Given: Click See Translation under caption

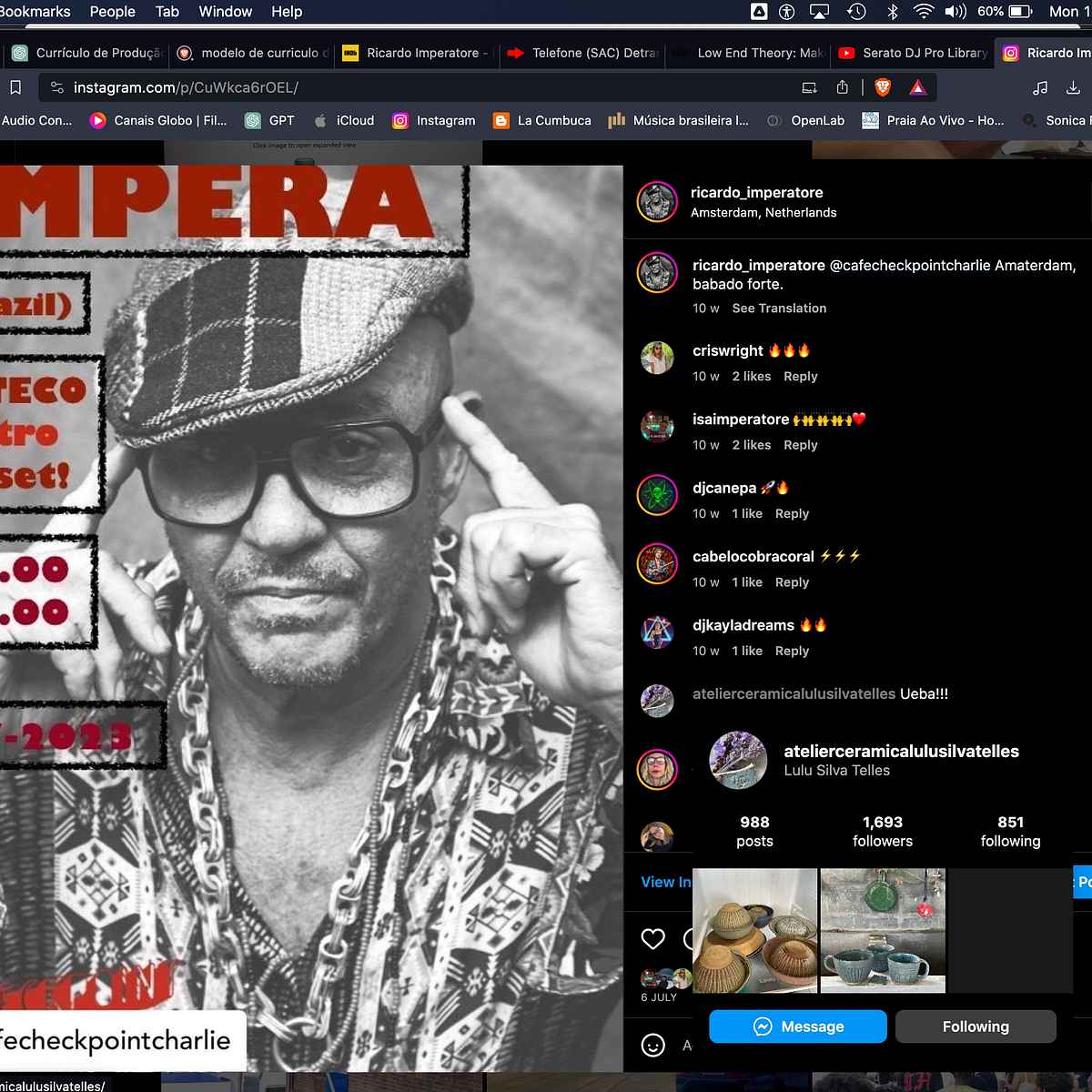Looking at the screenshot, I should click(x=779, y=308).
